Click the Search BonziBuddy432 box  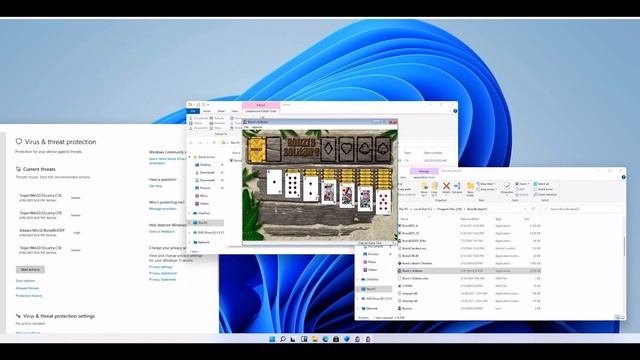pos(583,209)
